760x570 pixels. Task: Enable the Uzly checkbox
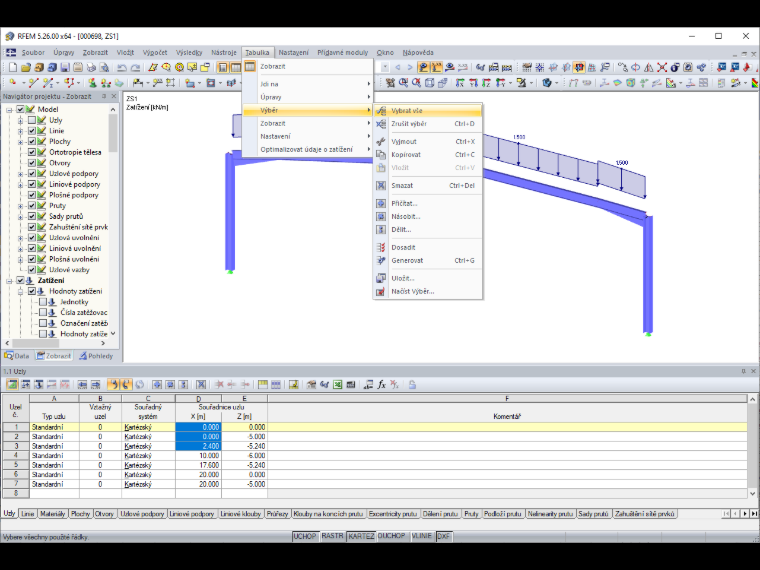click(x=32, y=120)
